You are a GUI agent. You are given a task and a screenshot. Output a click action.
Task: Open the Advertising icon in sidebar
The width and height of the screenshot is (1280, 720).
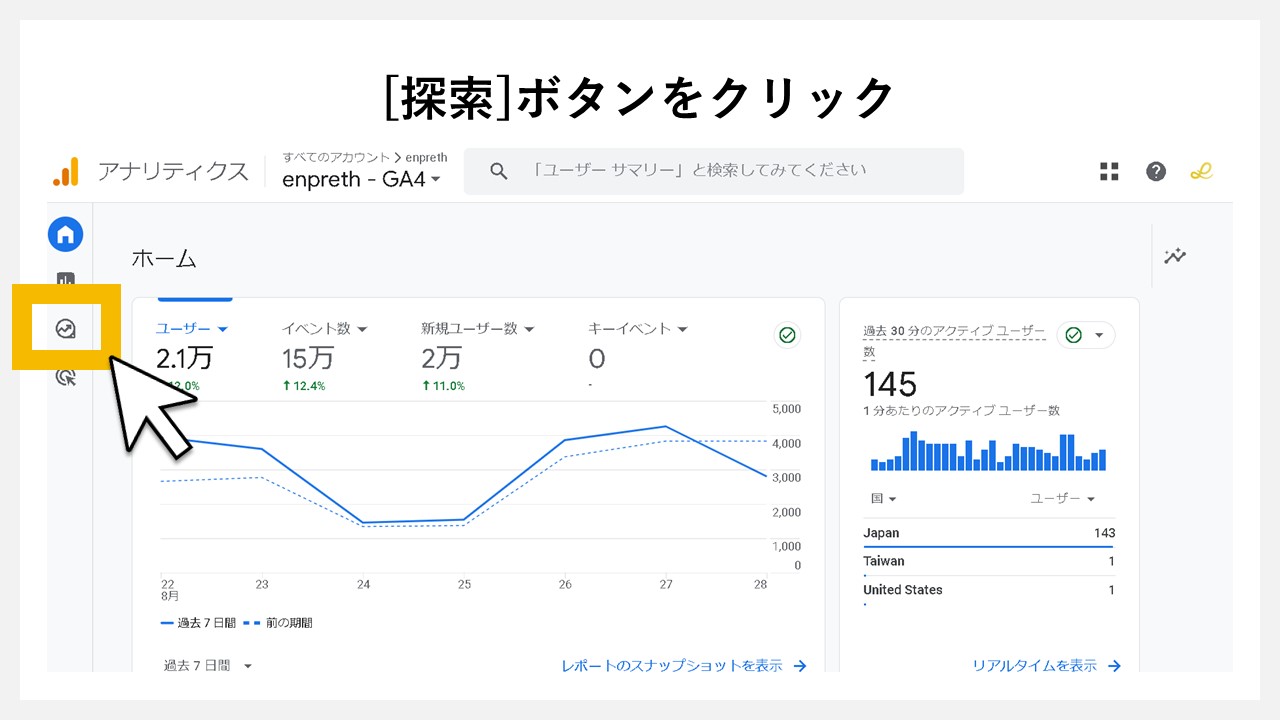66,376
